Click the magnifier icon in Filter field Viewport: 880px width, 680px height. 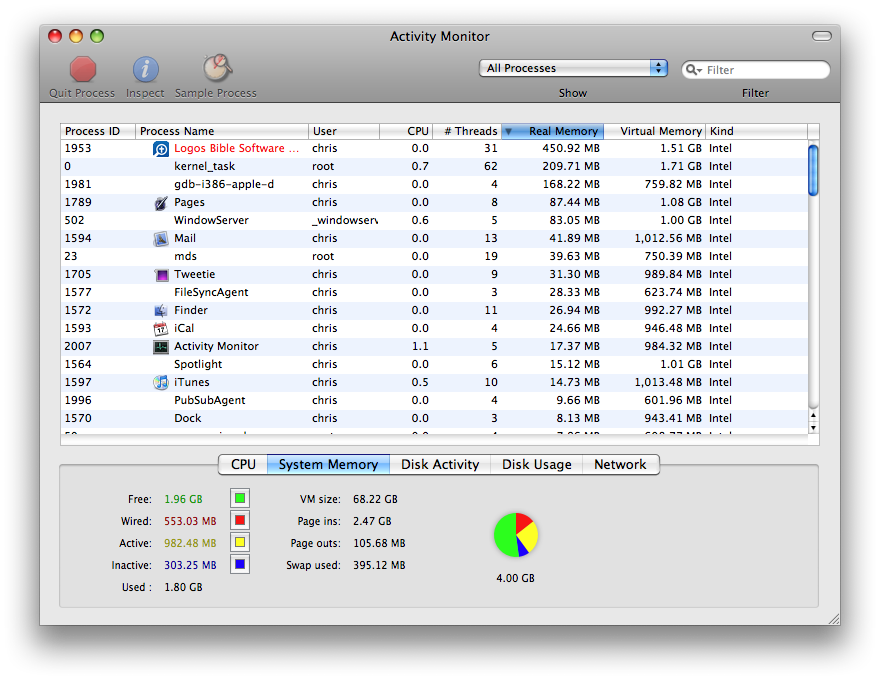tap(693, 70)
